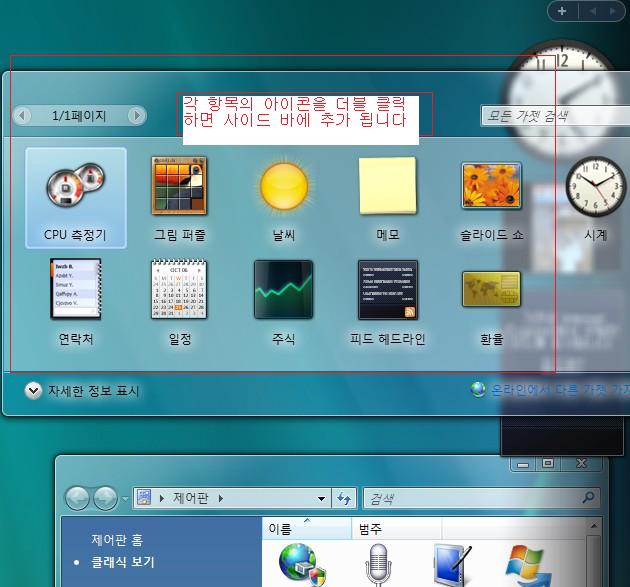Image resolution: width=630 pixels, height=587 pixels.
Task: Click the 제어판 breadcrumb in address bar
Action: (190, 498)
